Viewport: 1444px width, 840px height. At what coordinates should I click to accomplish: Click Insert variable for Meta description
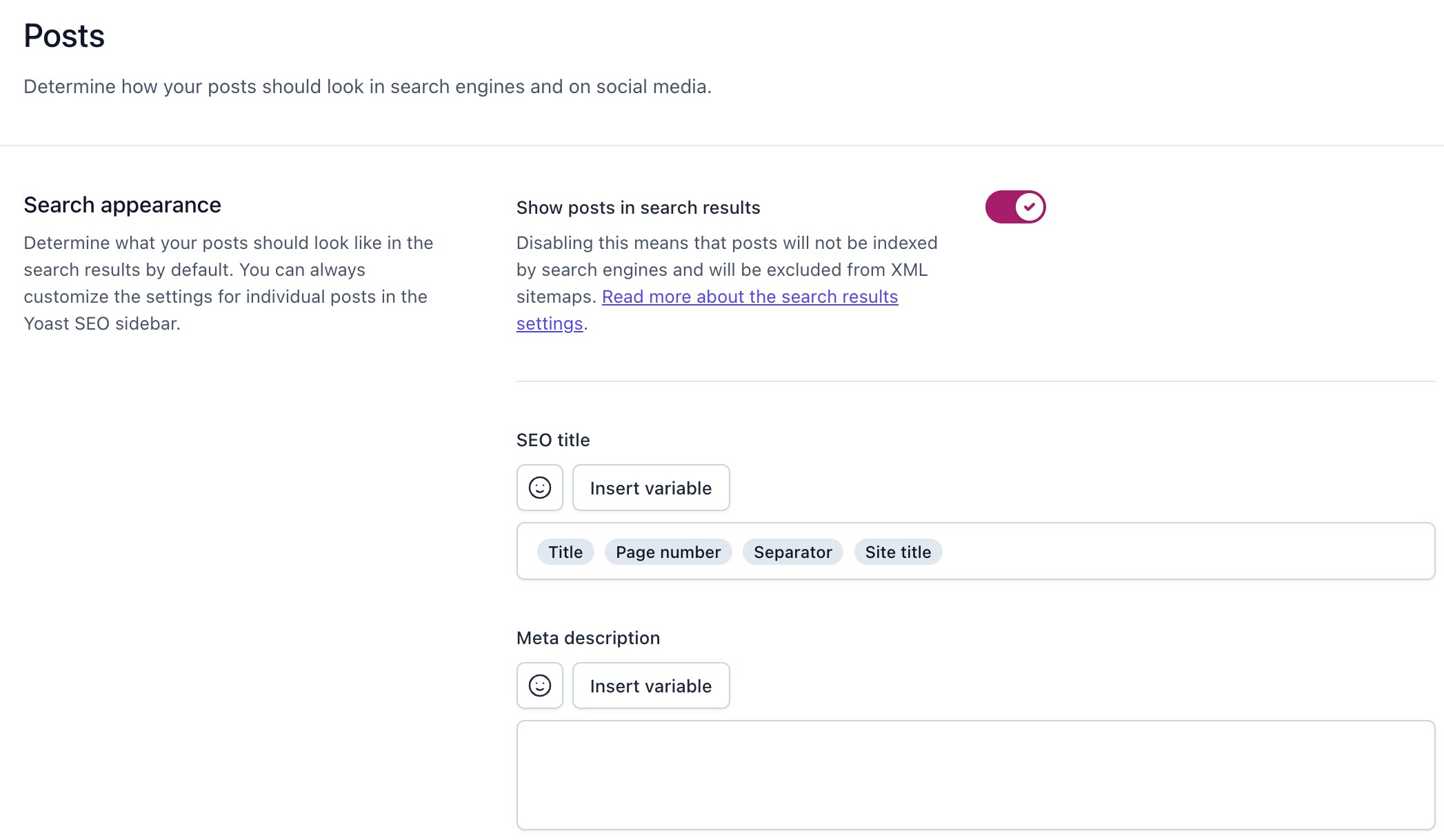coord(650,686)
